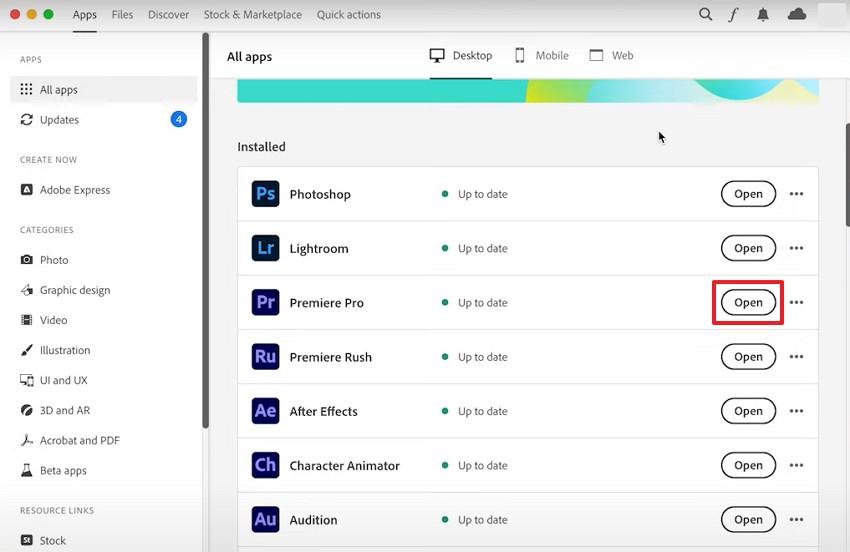
Task: Click the Premiere Pro Pr app icon
Action: [x=266, y=302]
